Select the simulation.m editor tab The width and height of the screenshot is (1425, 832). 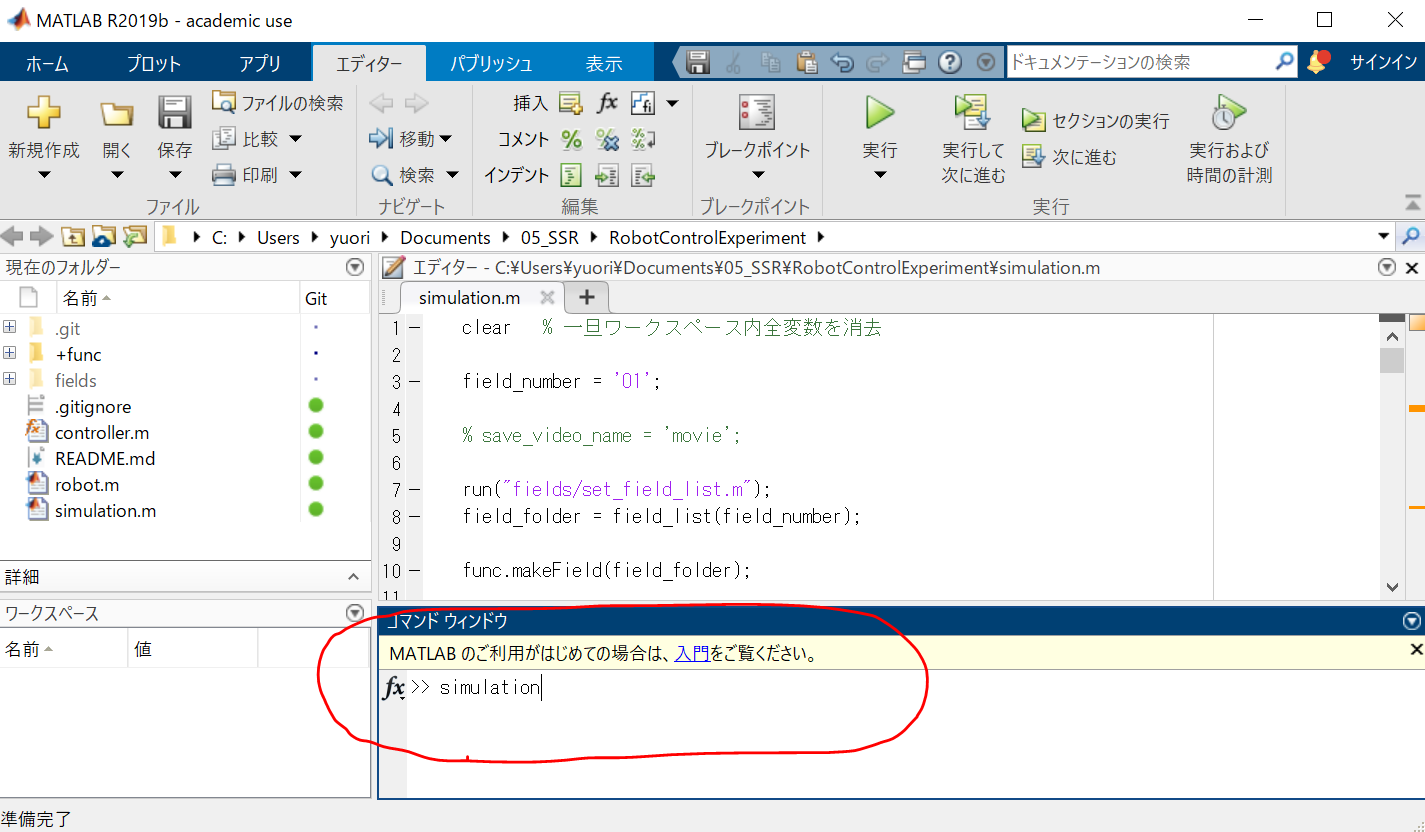(469, 298)
